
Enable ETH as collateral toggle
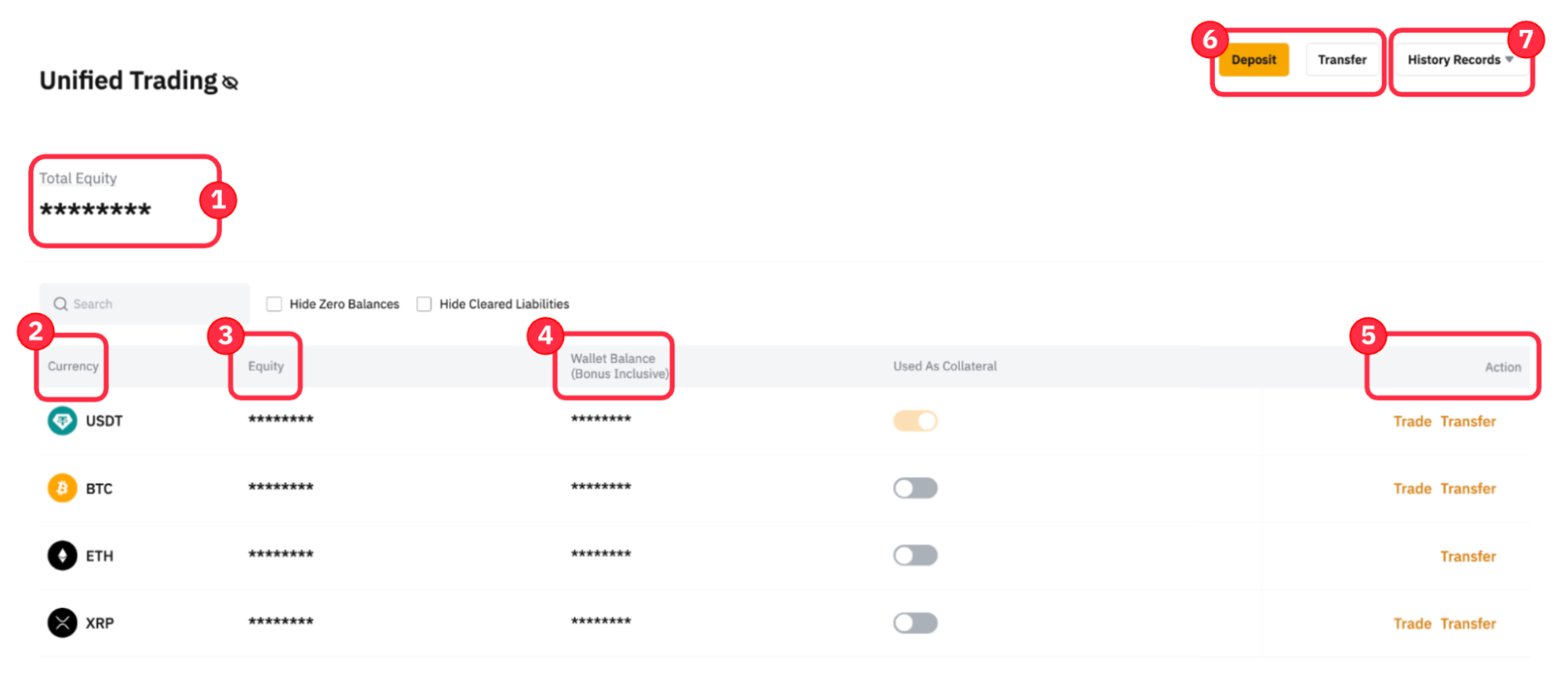coord(915,556)
